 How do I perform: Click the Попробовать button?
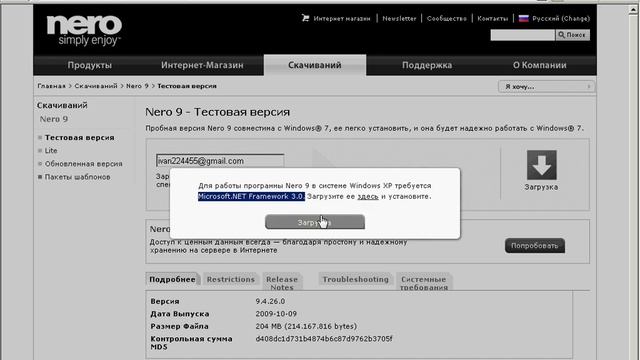coord(535,246)
